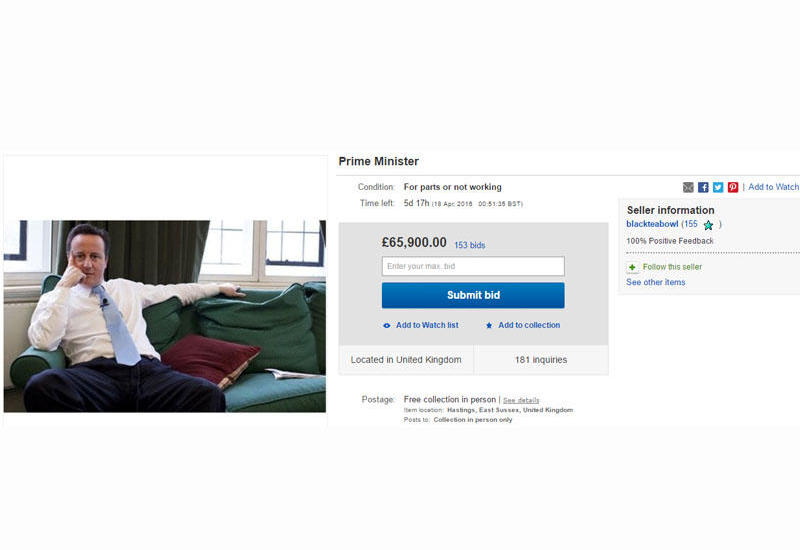Image resolution: width=800 pixels, height=550 pixels.
Task: Share listing via email icon
Action: coord(688,187)
